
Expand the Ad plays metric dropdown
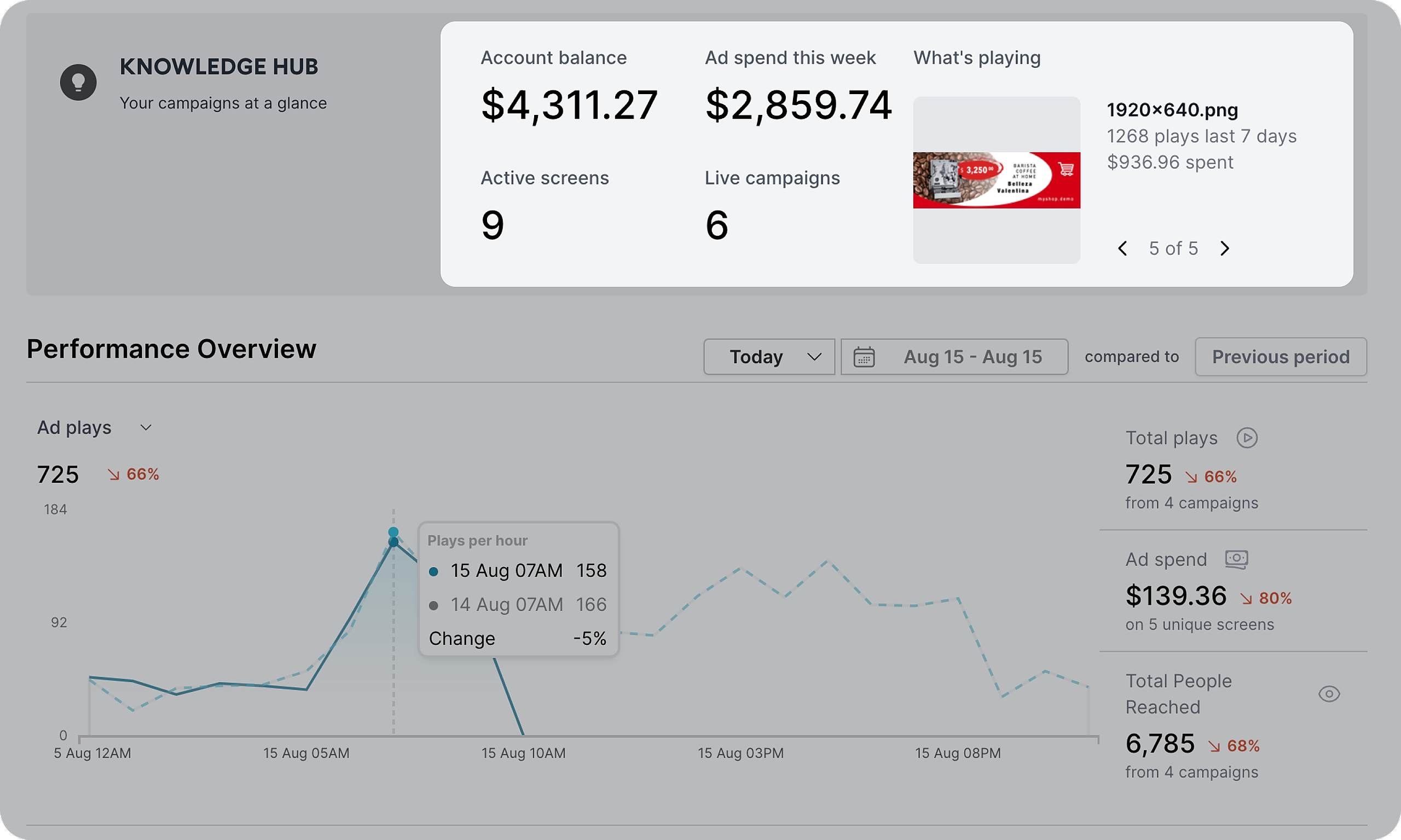click(146, 428)
